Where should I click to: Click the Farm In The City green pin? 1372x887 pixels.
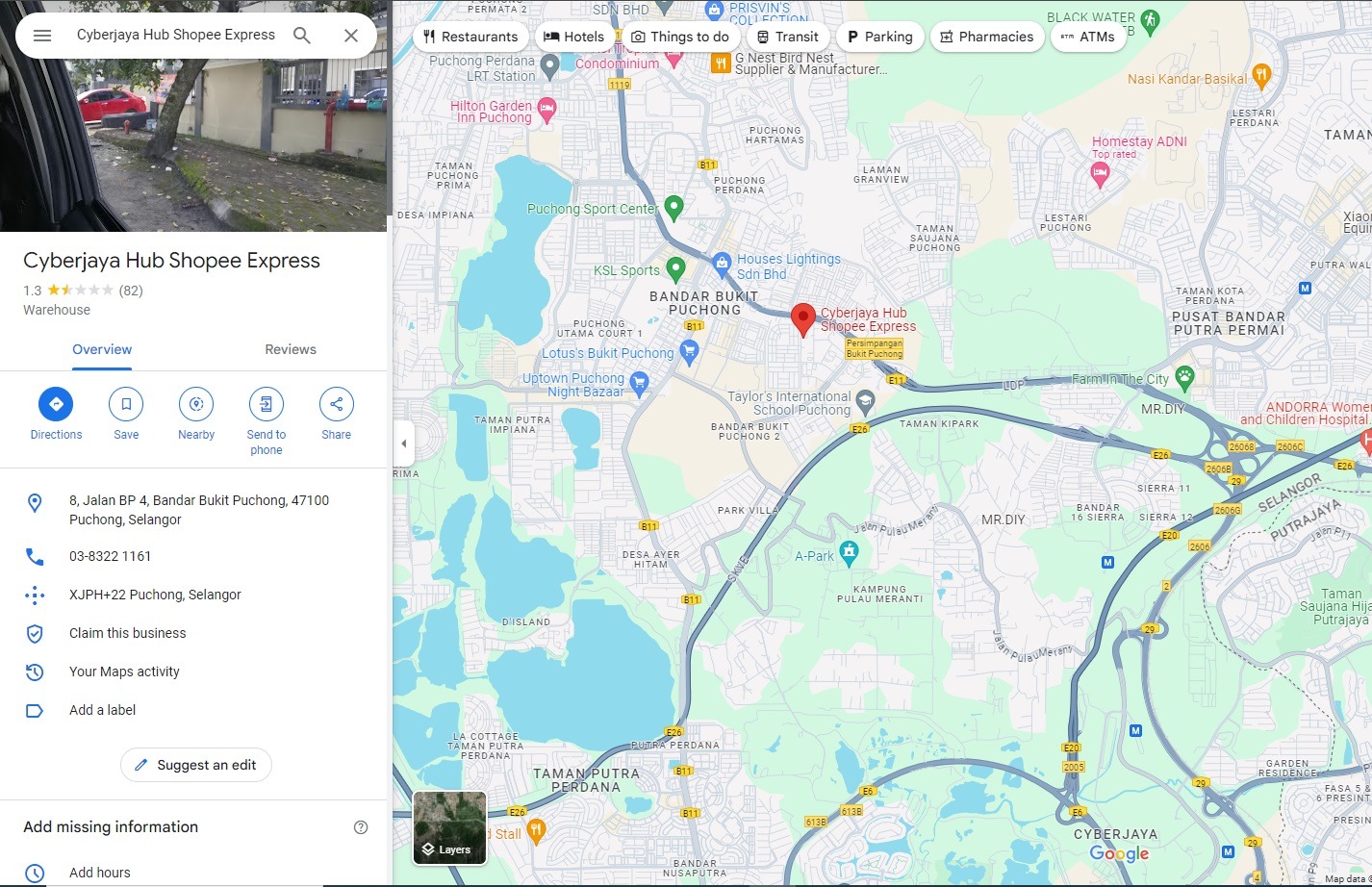click(x=1184, y=377)
